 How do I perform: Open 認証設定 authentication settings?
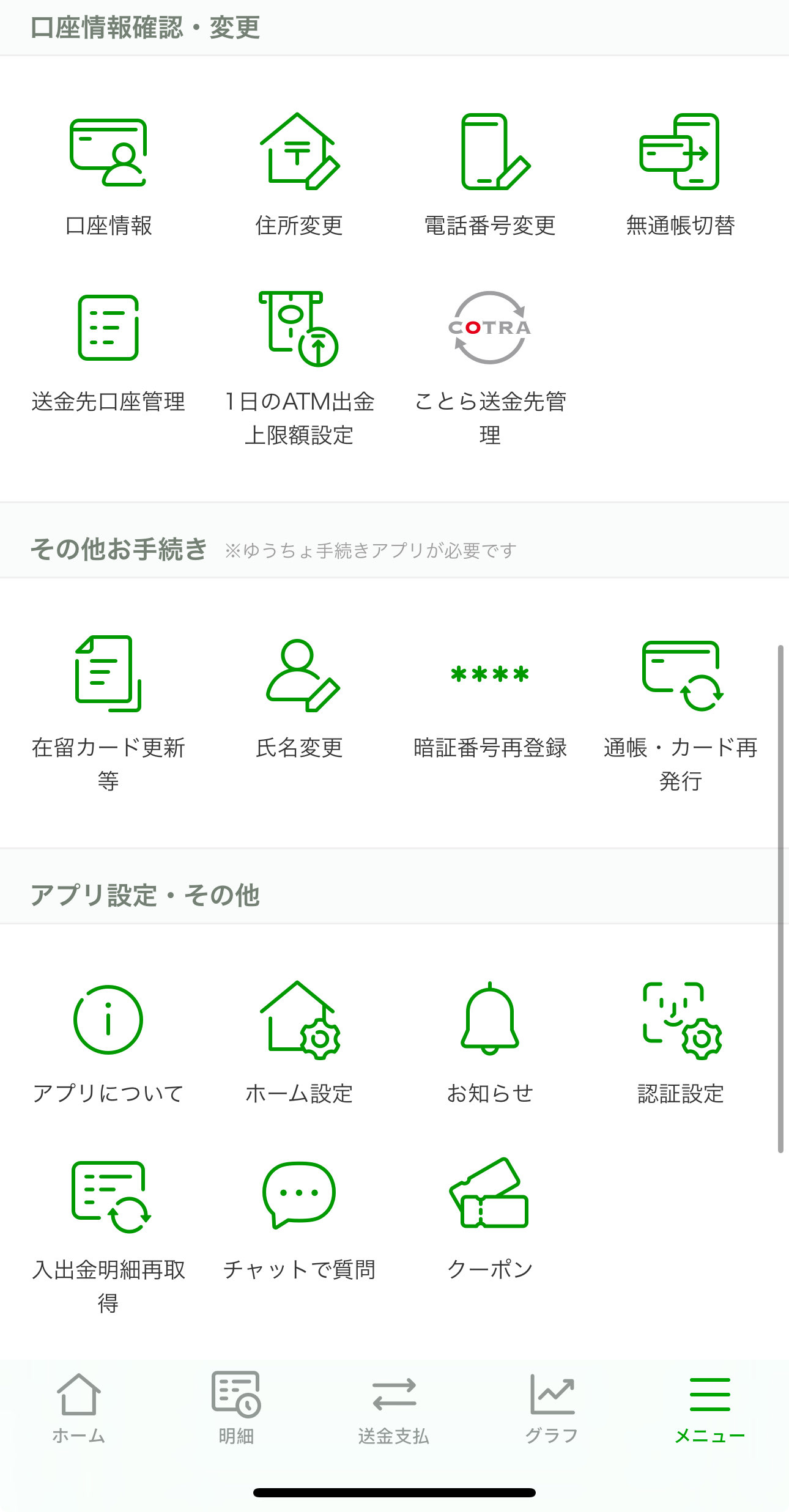click(x=680, y=1020)
